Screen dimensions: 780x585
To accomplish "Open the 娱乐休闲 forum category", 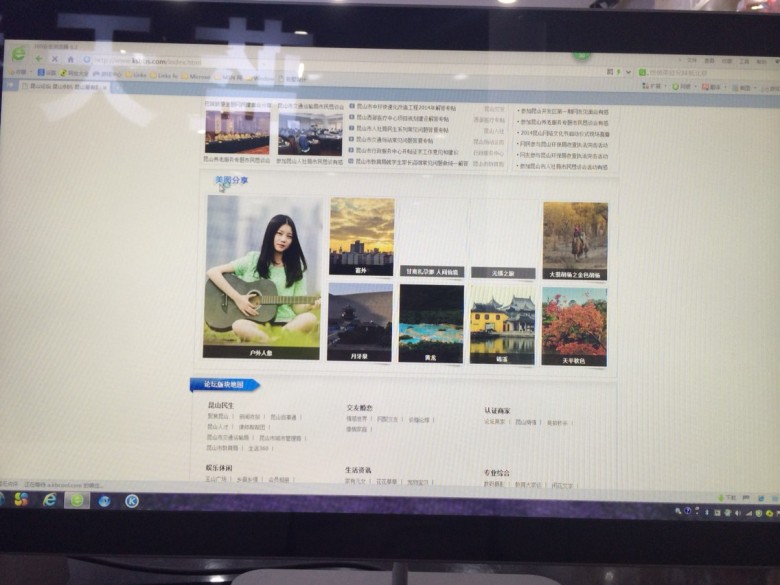I will pyautogui.click(x=219, y=468).
